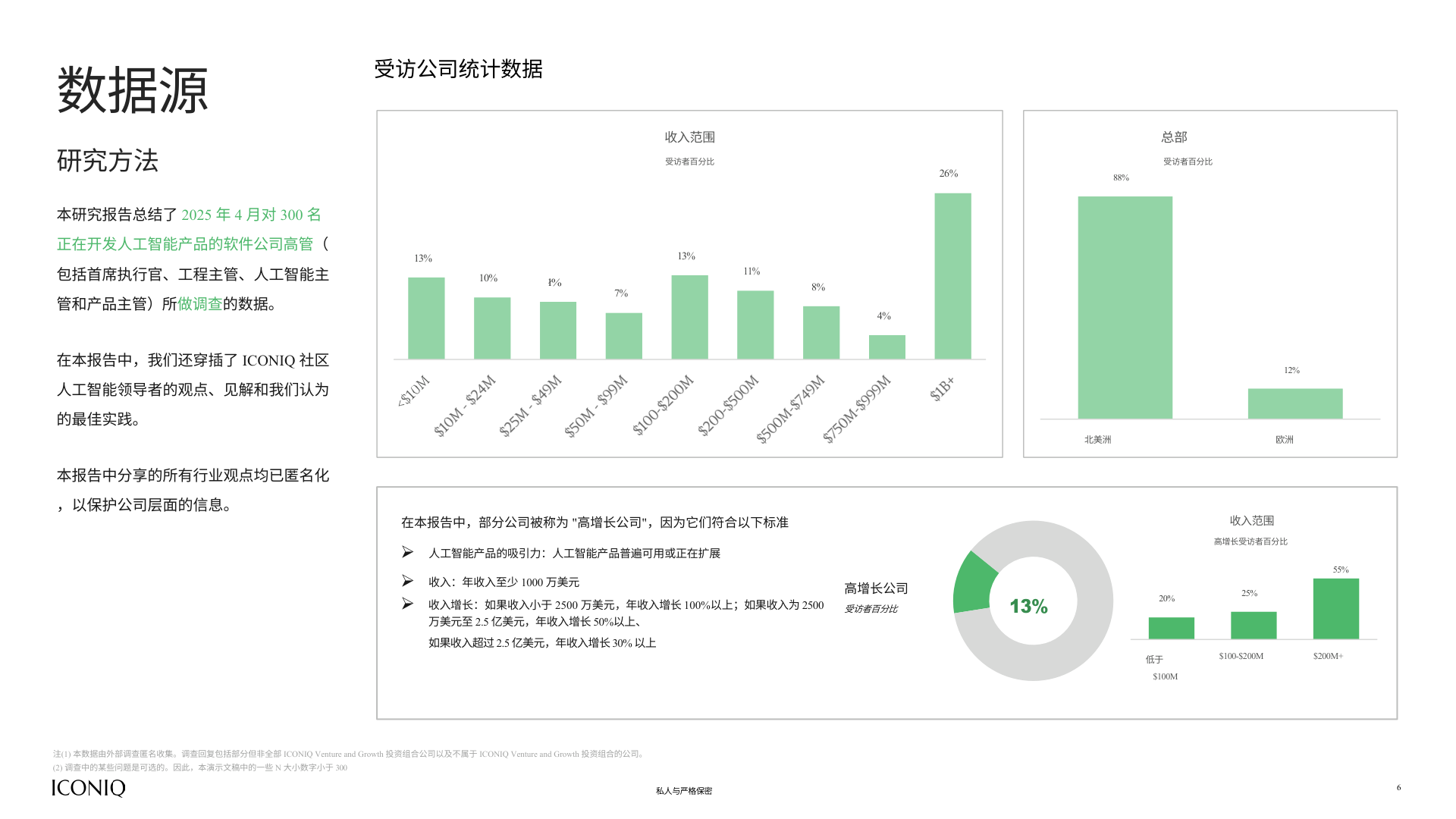Click the $200M+ axis label

1328,656
